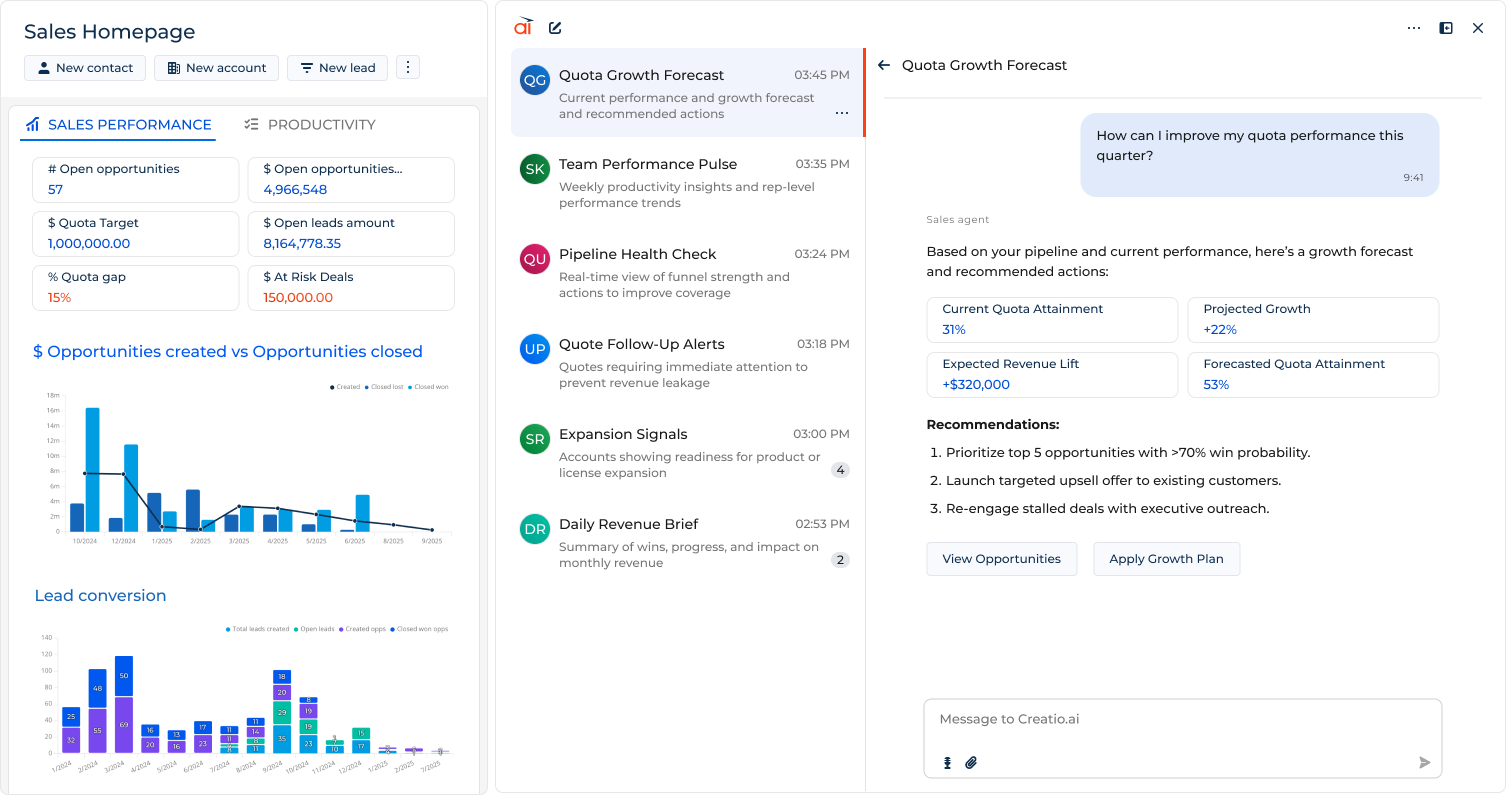This screenshot has width=1506, height=795.
Task: Click the View Opportunities button
Action: [1001, 559]
